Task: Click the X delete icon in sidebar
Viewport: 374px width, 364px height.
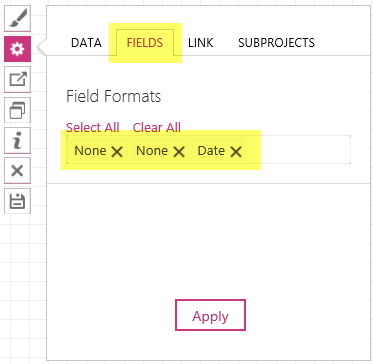Action: pos(17,171)
